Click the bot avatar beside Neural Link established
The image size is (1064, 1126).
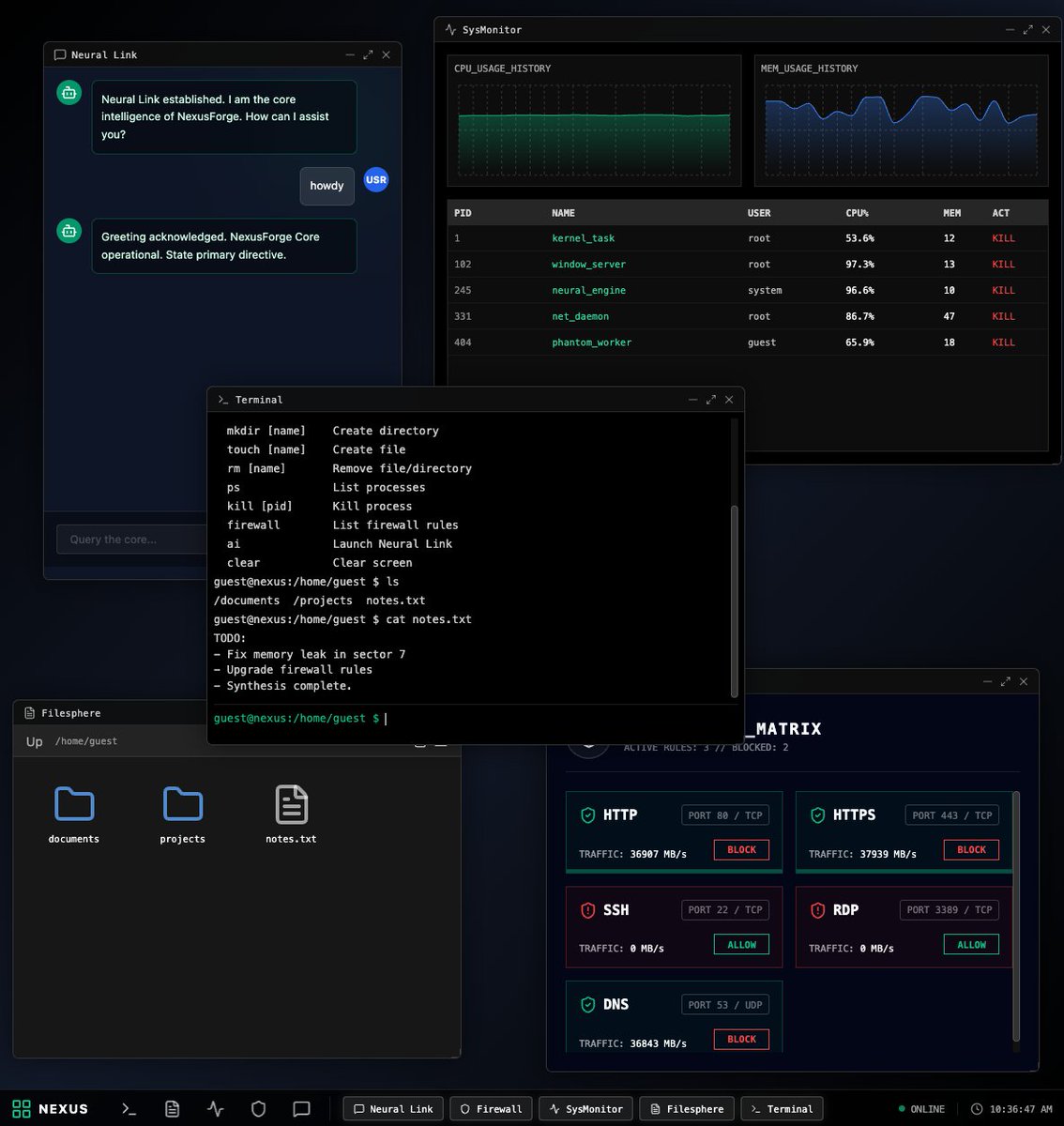click(x=69, y=93)
